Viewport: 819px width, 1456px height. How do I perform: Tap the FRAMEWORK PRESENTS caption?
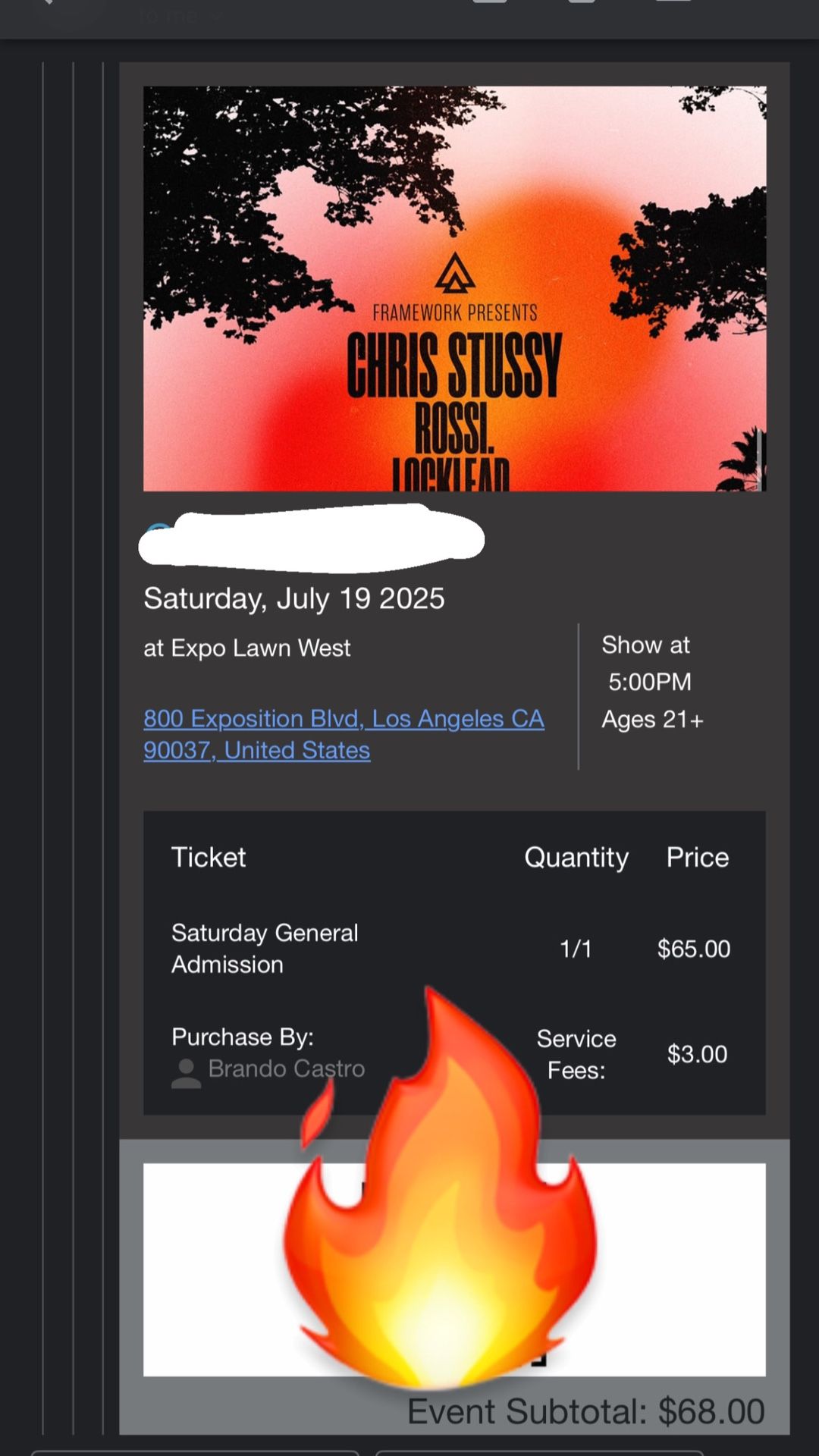(x=454, y=312)
